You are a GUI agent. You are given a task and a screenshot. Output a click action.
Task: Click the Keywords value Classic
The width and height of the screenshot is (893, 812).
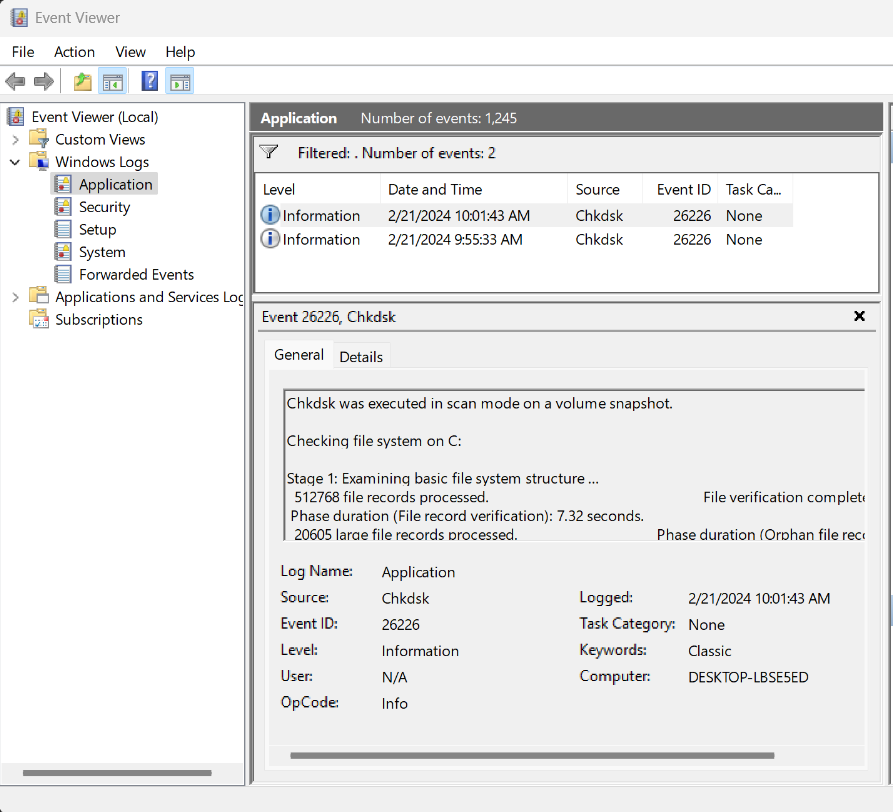[x=710, y=651]
